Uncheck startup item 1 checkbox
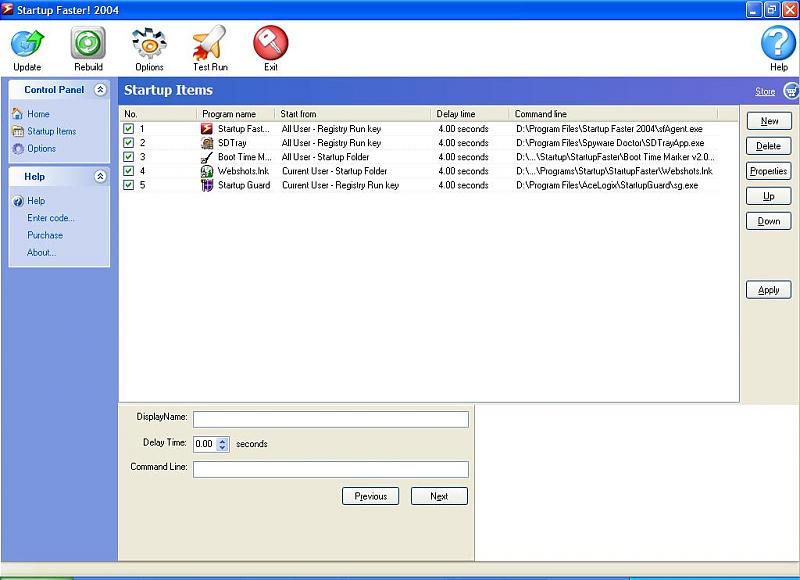 tap(129, 129)
